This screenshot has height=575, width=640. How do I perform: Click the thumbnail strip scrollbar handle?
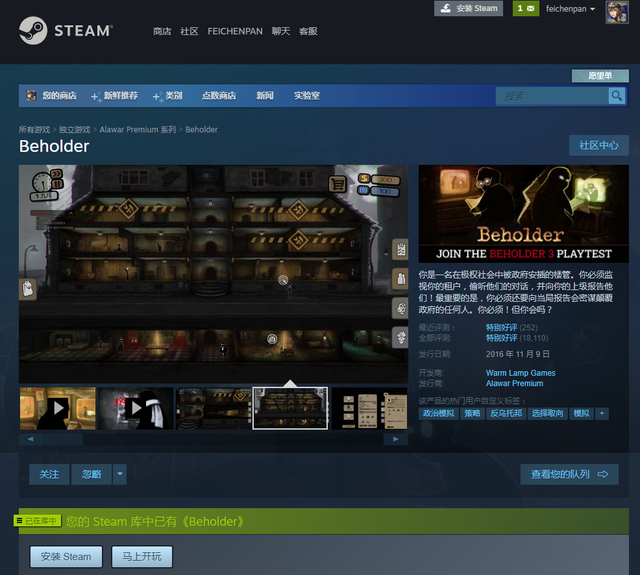point(63,439)
